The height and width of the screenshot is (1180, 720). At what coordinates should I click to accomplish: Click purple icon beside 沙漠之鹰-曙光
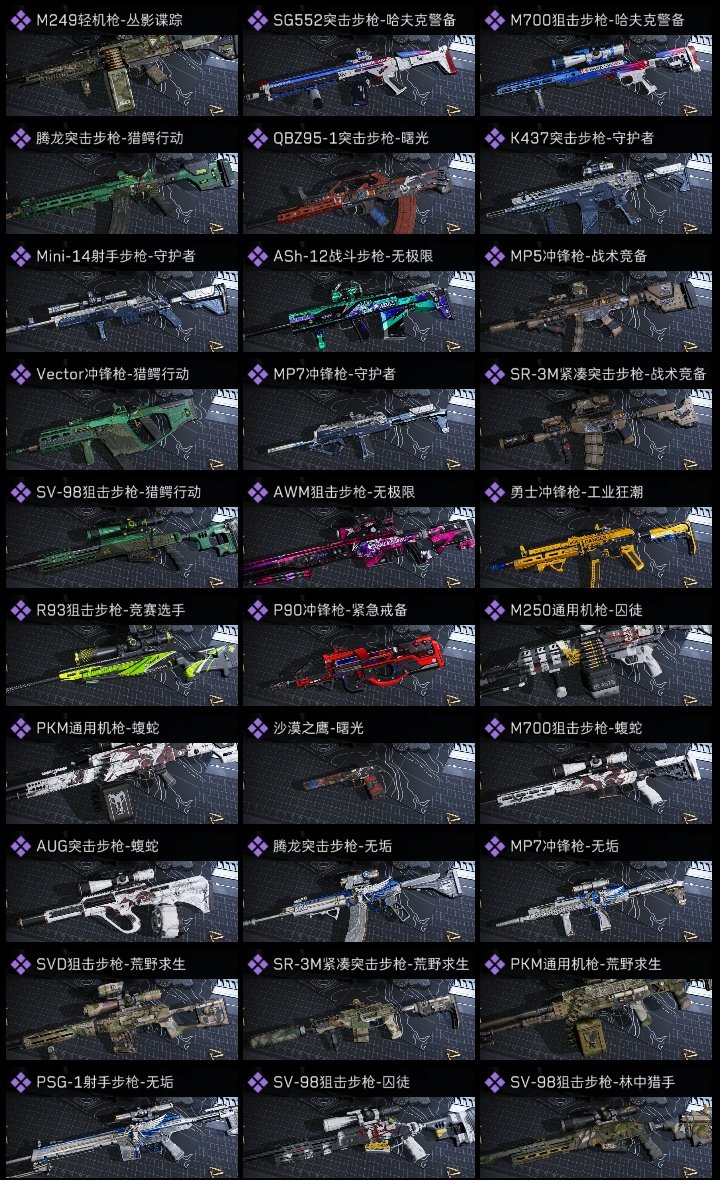point(258,728)
